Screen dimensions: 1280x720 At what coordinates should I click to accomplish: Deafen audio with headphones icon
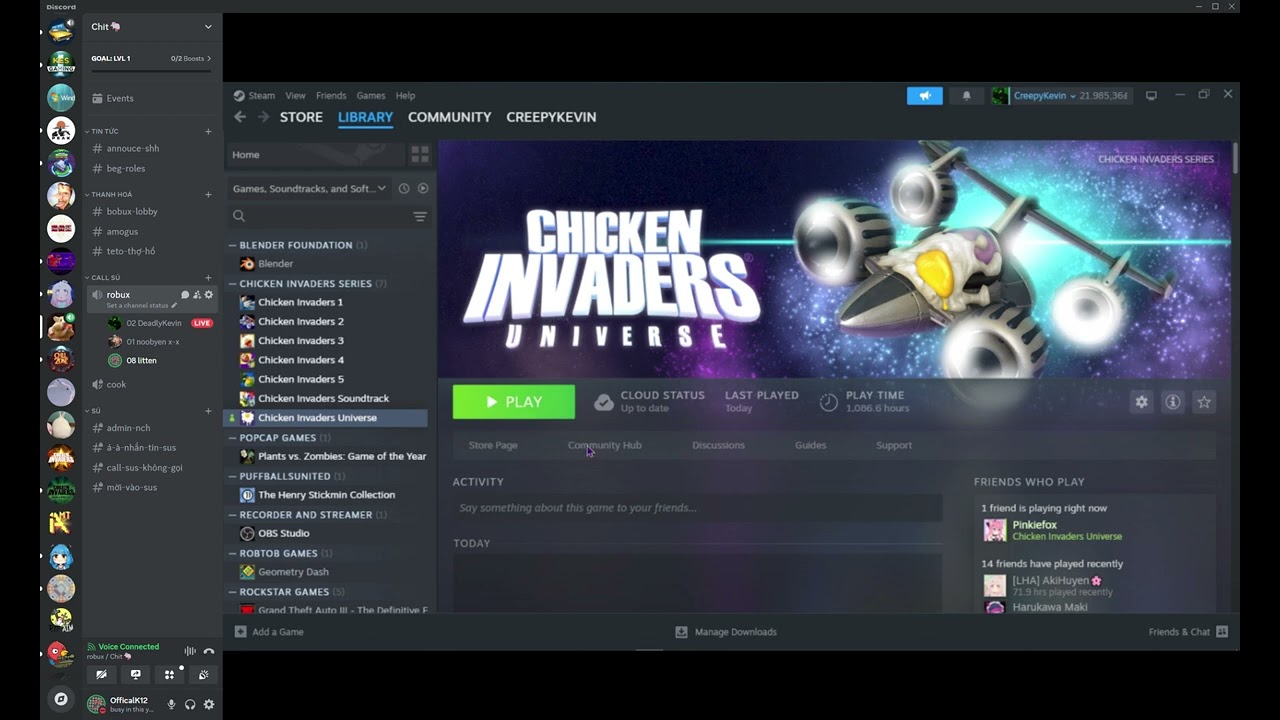click(x=190, y=704)
